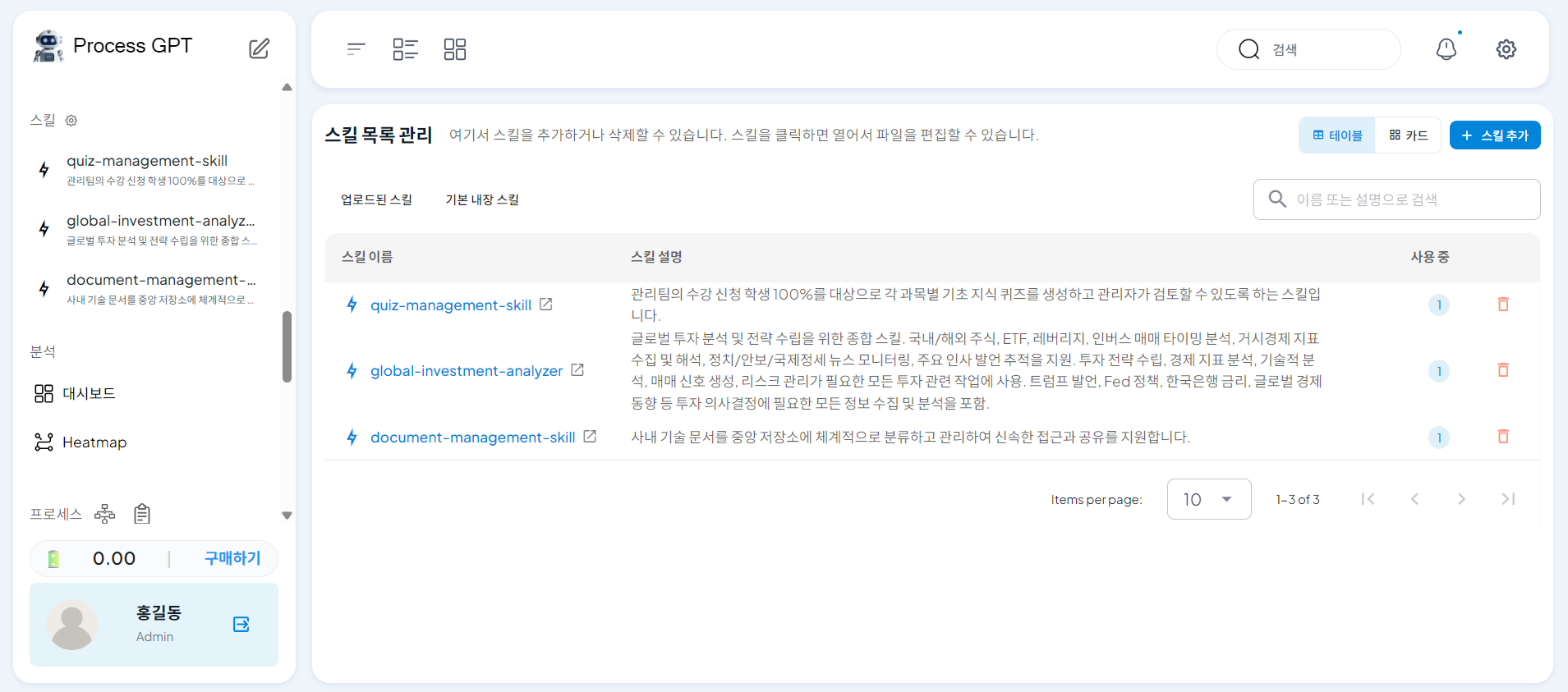Open skill settings gear next to 스킬
Viewport: 1568px width, 692px height.
pyautogui.click(x=71, y=121)
